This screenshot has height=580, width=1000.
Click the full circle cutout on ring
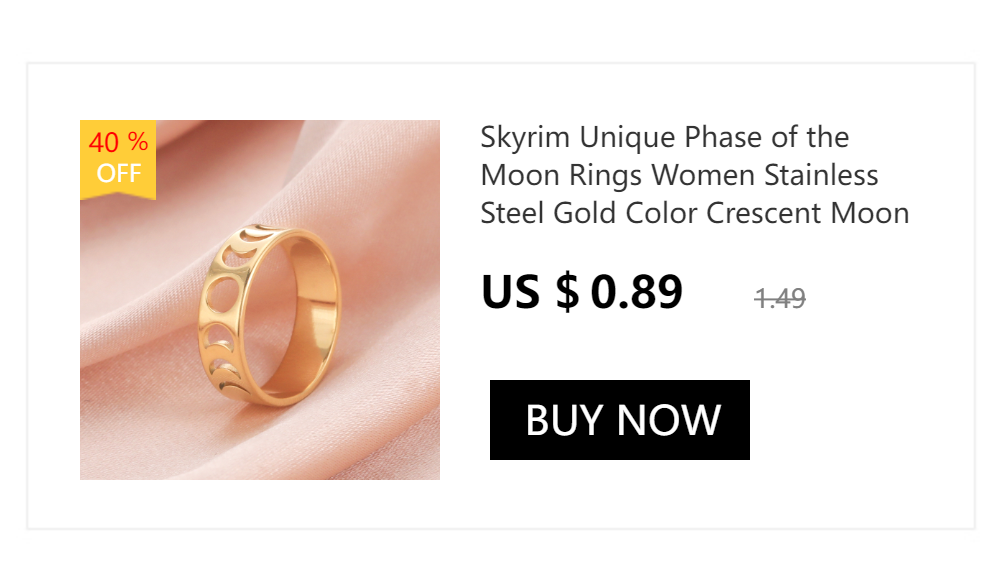pos(221,294)
